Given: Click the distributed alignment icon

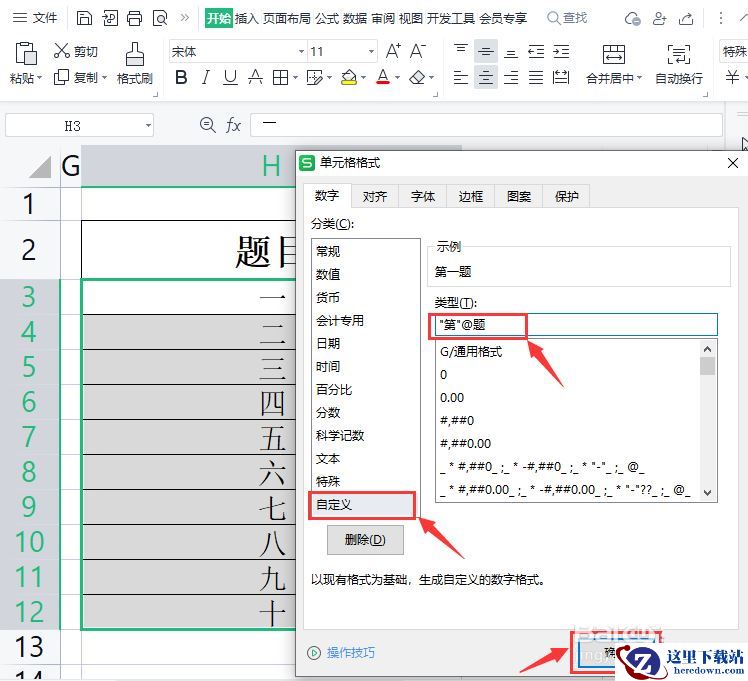Looking at the screenshot, I should (561, 77).
